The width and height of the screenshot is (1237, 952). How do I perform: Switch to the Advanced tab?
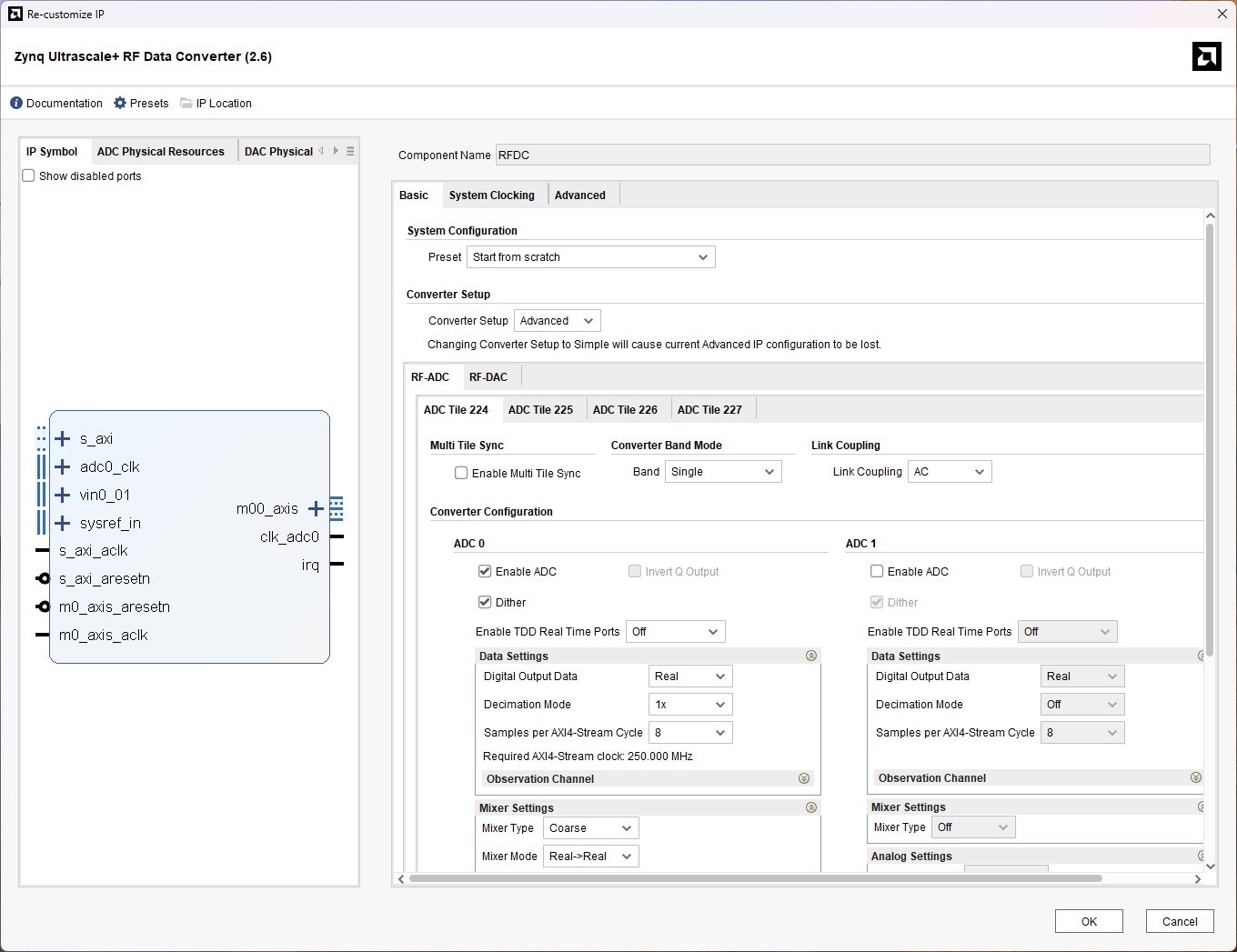pyautogui.click(x=580, y=195)
